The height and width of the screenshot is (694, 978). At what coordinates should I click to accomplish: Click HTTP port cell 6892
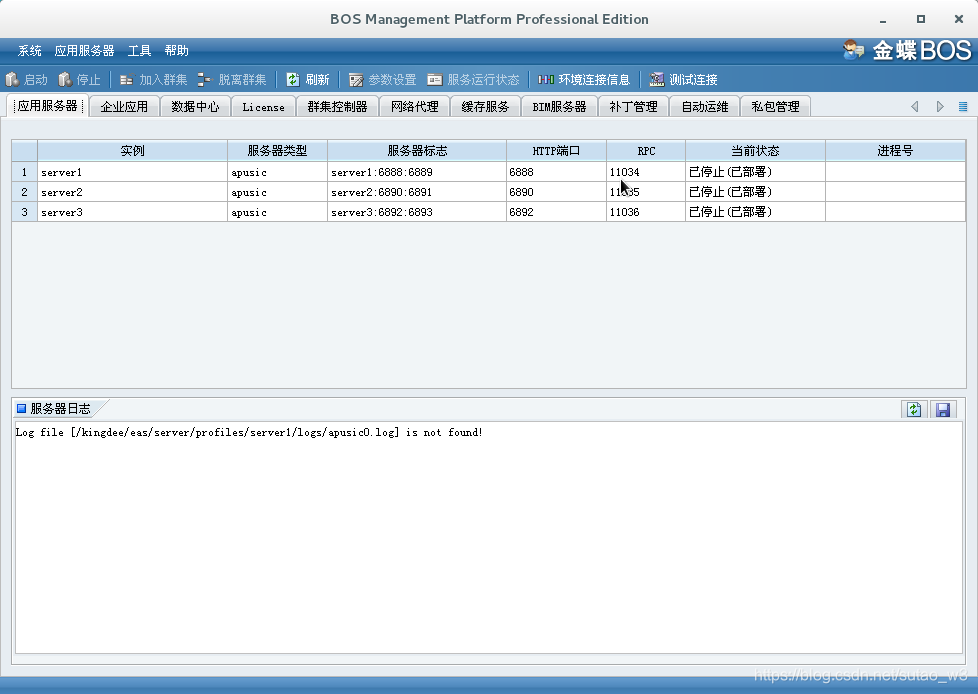(556, 212)
